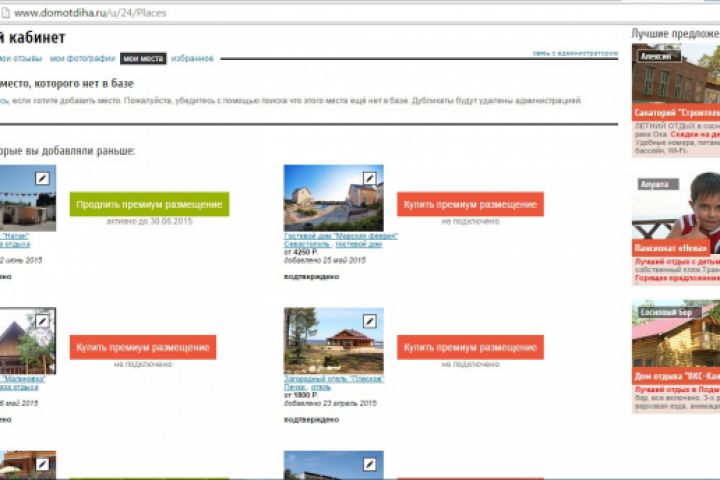Select the active "мои места" tab

(x=143, y=58)
